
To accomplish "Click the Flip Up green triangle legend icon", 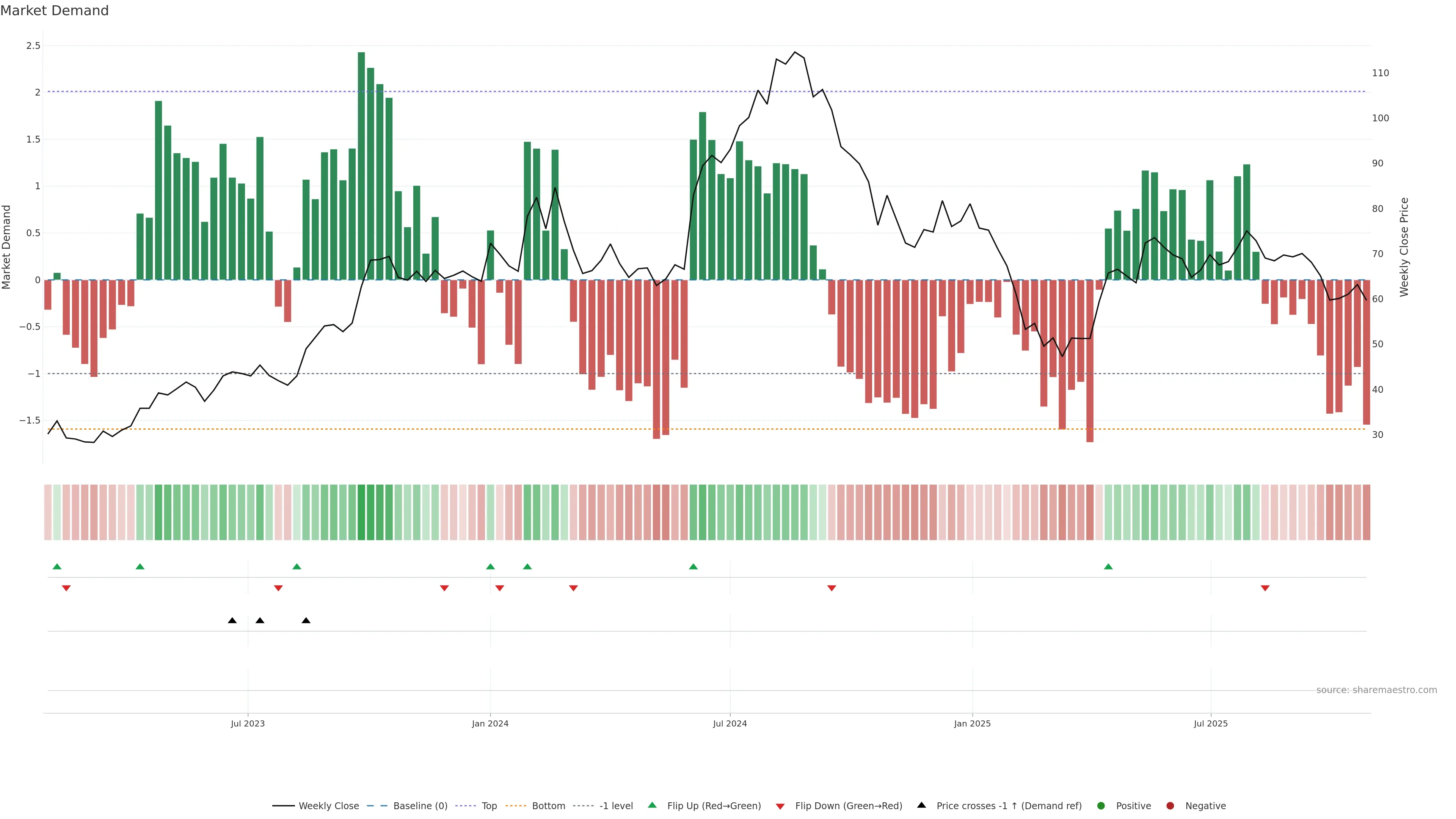I will click(x=652, y=805).
